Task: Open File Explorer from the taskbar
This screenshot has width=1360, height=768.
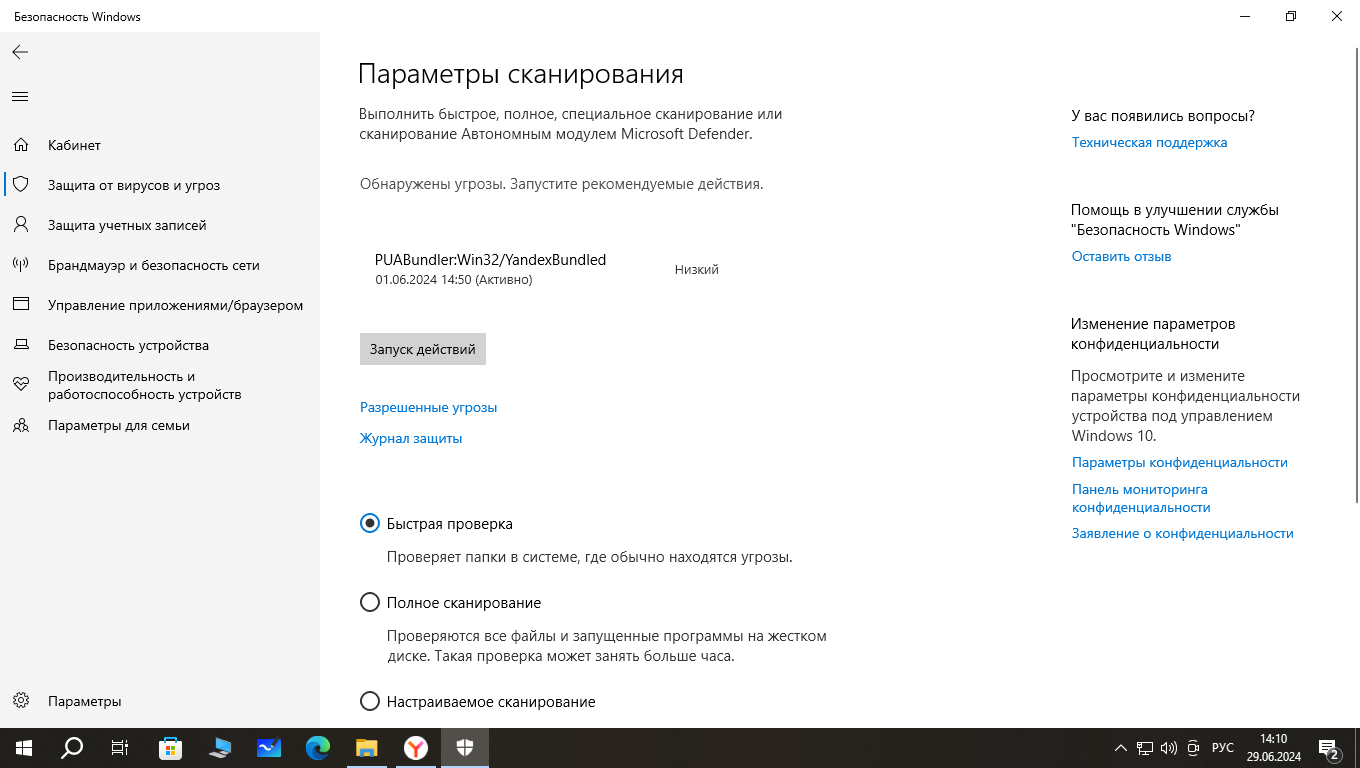Action: coord(367,748)
